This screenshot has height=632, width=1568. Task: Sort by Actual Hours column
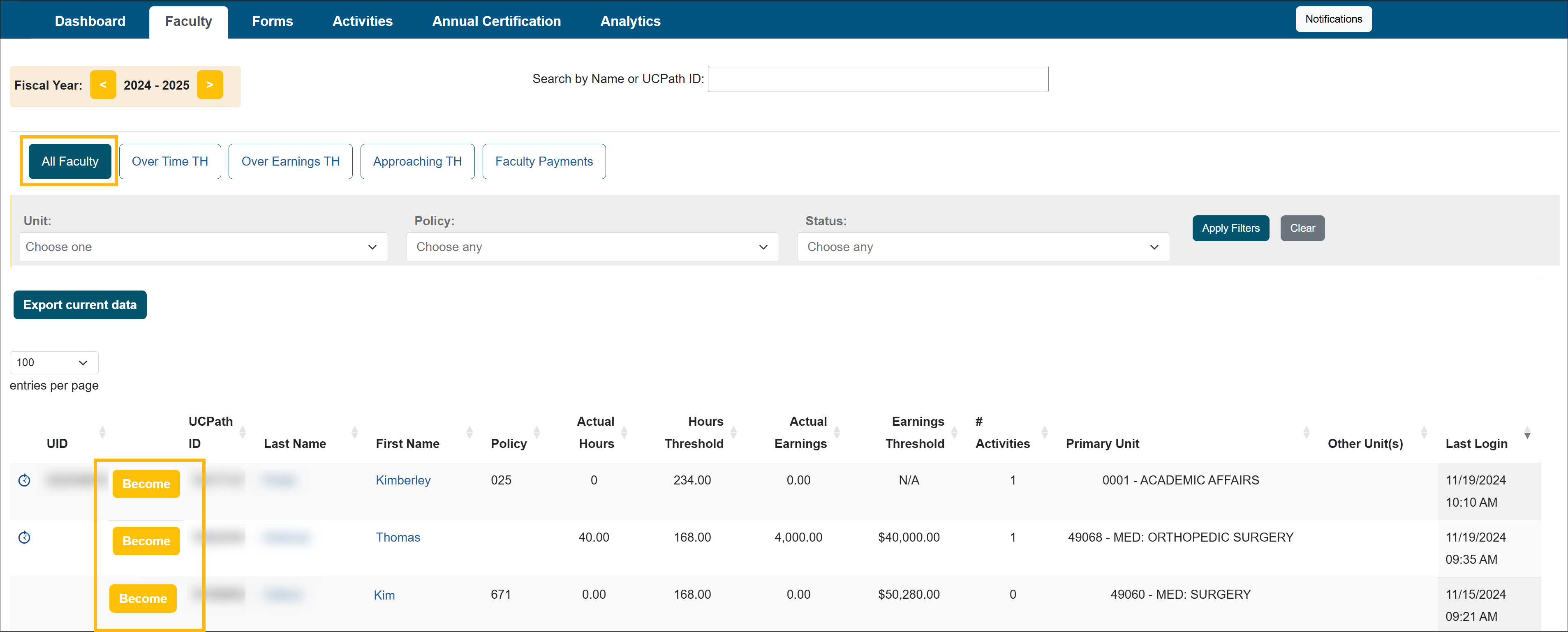[x=624, y=432]
